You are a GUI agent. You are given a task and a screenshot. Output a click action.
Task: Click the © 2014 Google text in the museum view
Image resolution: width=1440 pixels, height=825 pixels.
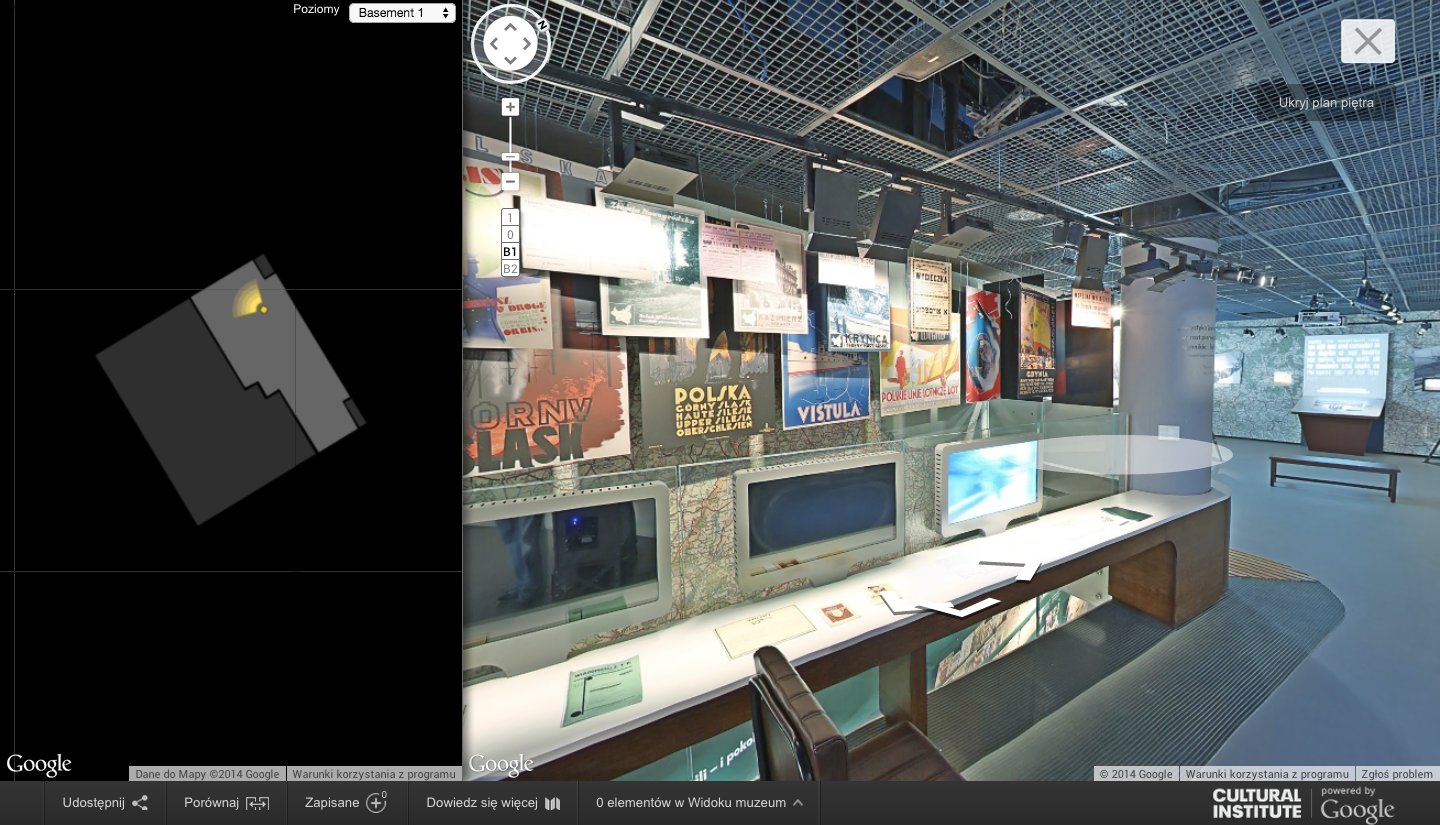click(x=1136, y=774)
